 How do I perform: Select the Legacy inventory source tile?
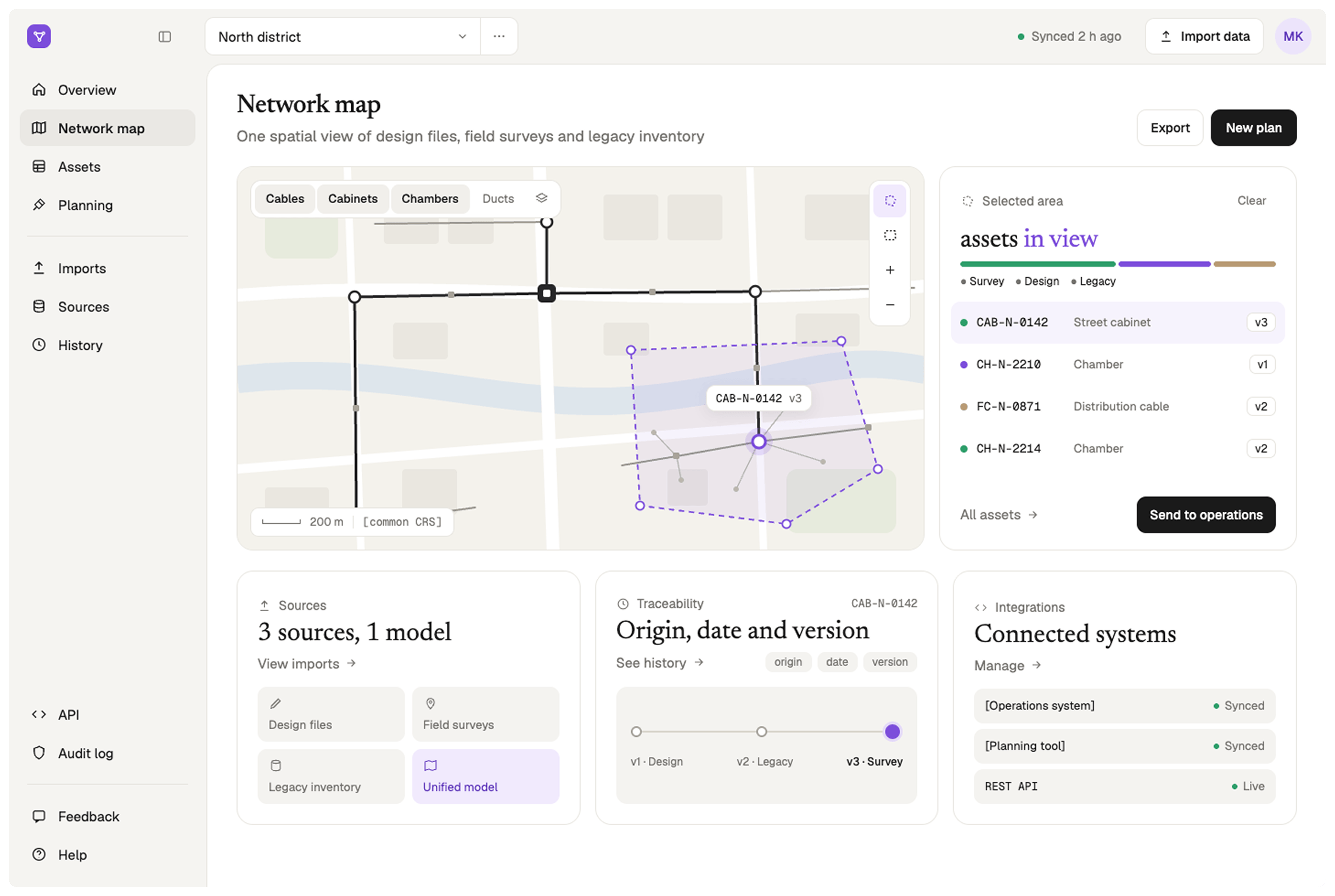tap(332, 776)
